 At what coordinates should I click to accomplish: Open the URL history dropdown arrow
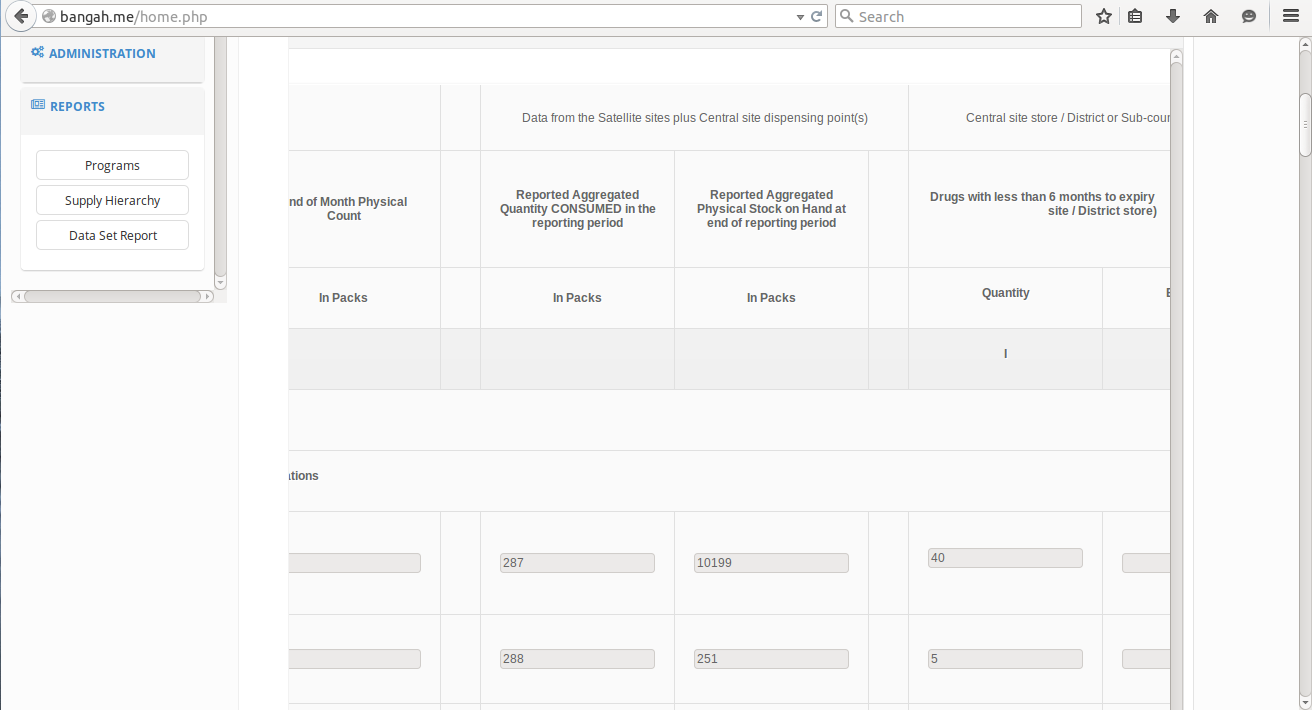[x=800, y=17]
